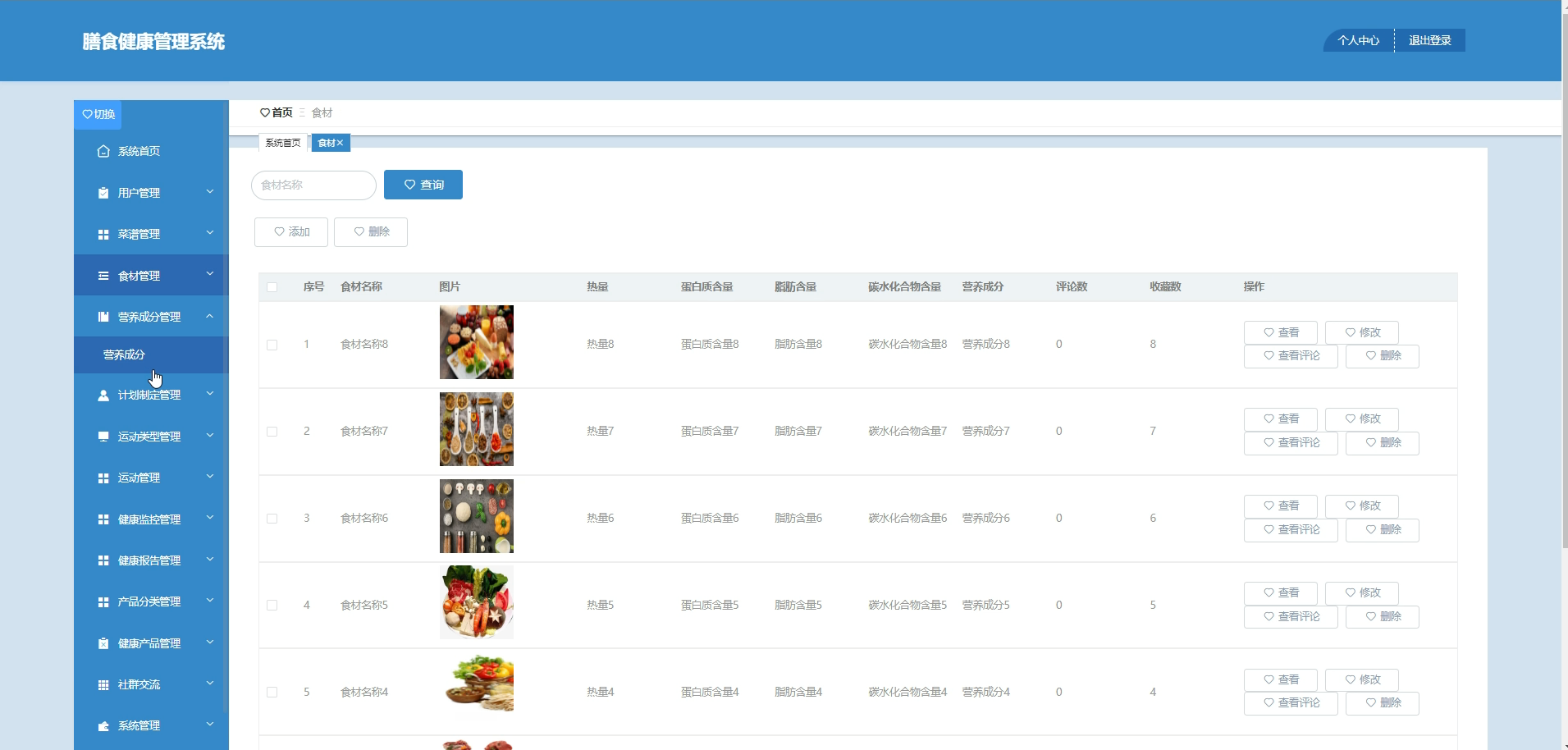The image size is (1568, 750).
Task: Click the grid icon beside 健康监控管理
Action: tap(103, 519)
